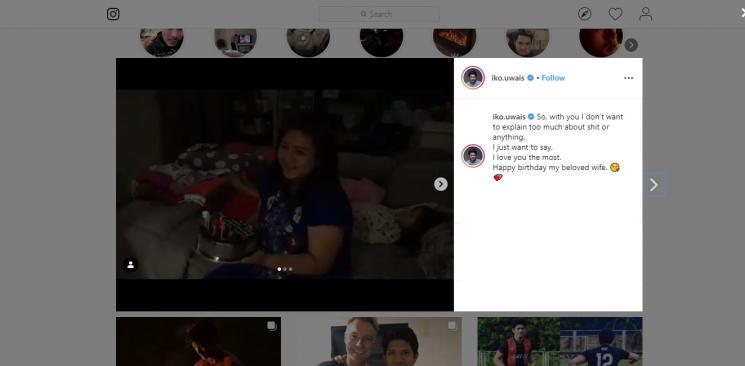This screenshot has height=366, width=745.
Task: Open the Instagram home logo
Action: click(113, 14)
